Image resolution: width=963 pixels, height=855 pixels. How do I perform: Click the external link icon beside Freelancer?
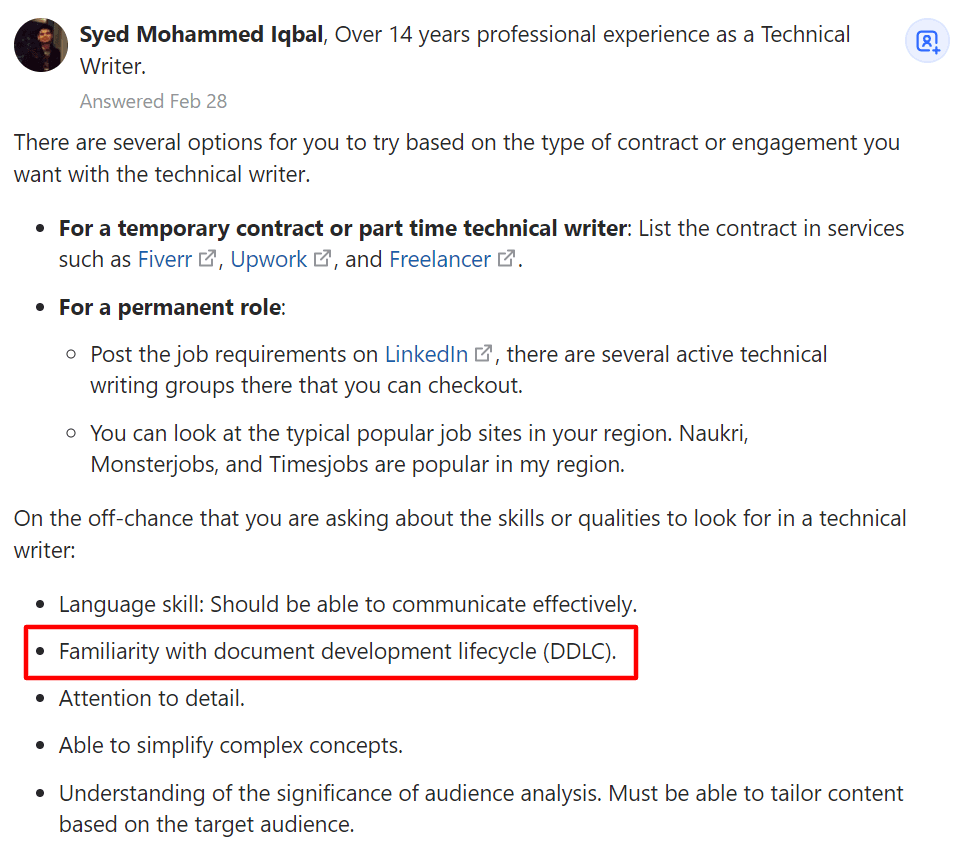[x=507, y=259]
